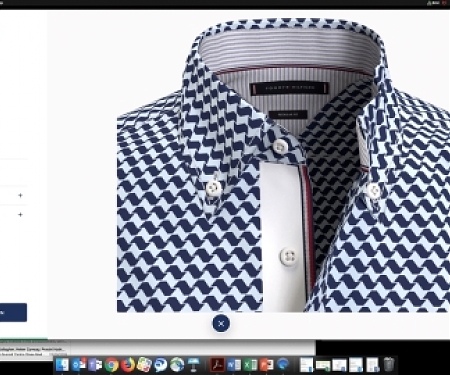Expand the lower plus-sign section in the left panel

point(20,215)
